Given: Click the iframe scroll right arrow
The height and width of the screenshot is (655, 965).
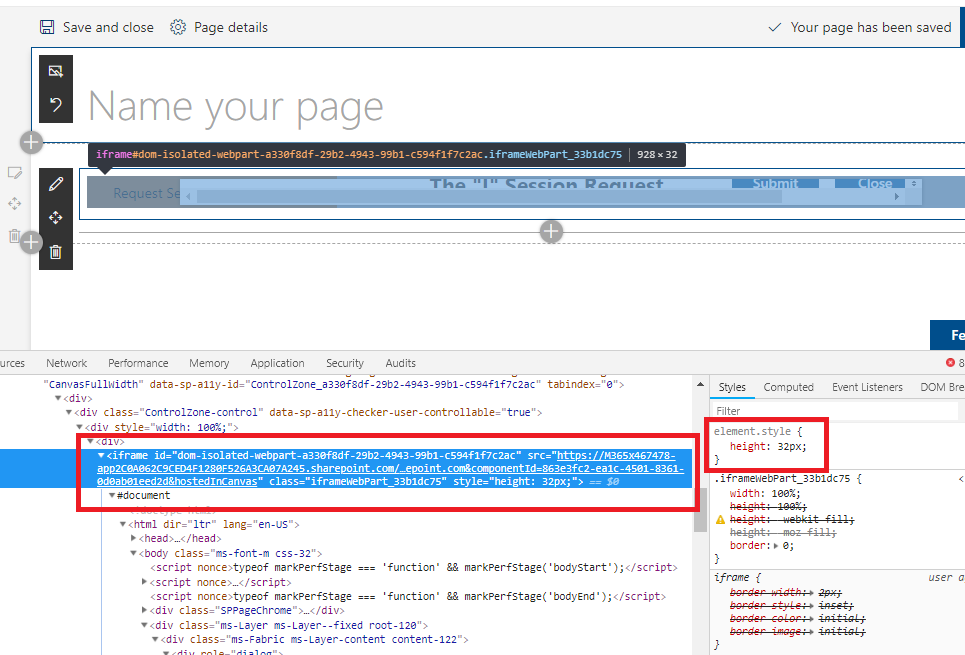Looking at the screenshot, I should click(x=897, y=196).
